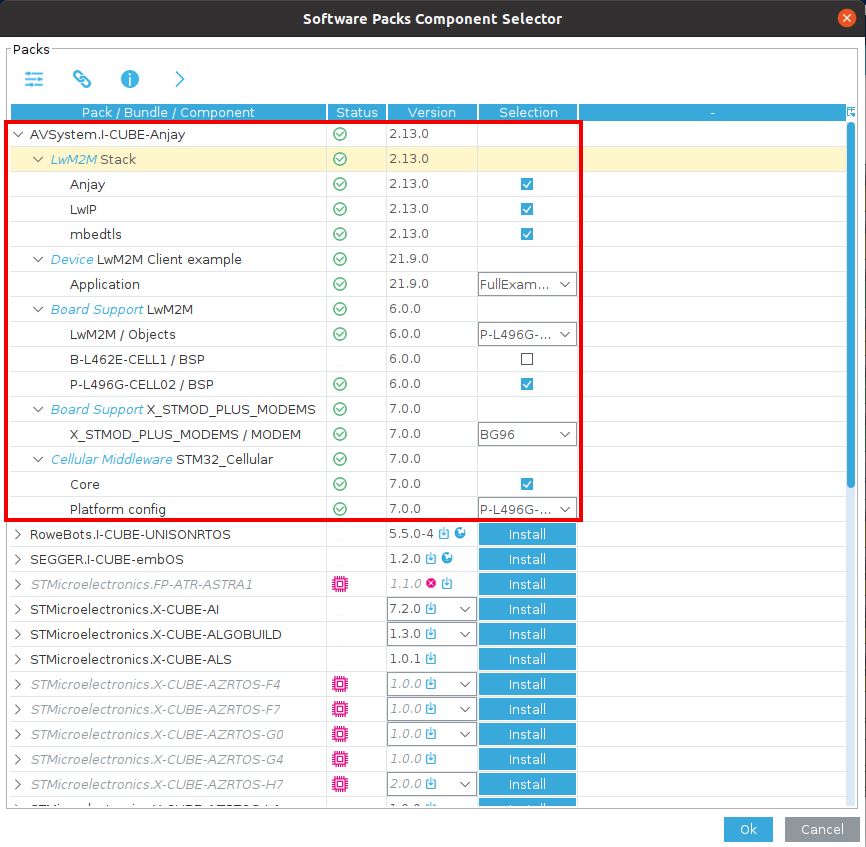866x847 pixels.
Task: Install the STMicroelectronics.X-CUBE-AI pack
Action: coord(527,610)
